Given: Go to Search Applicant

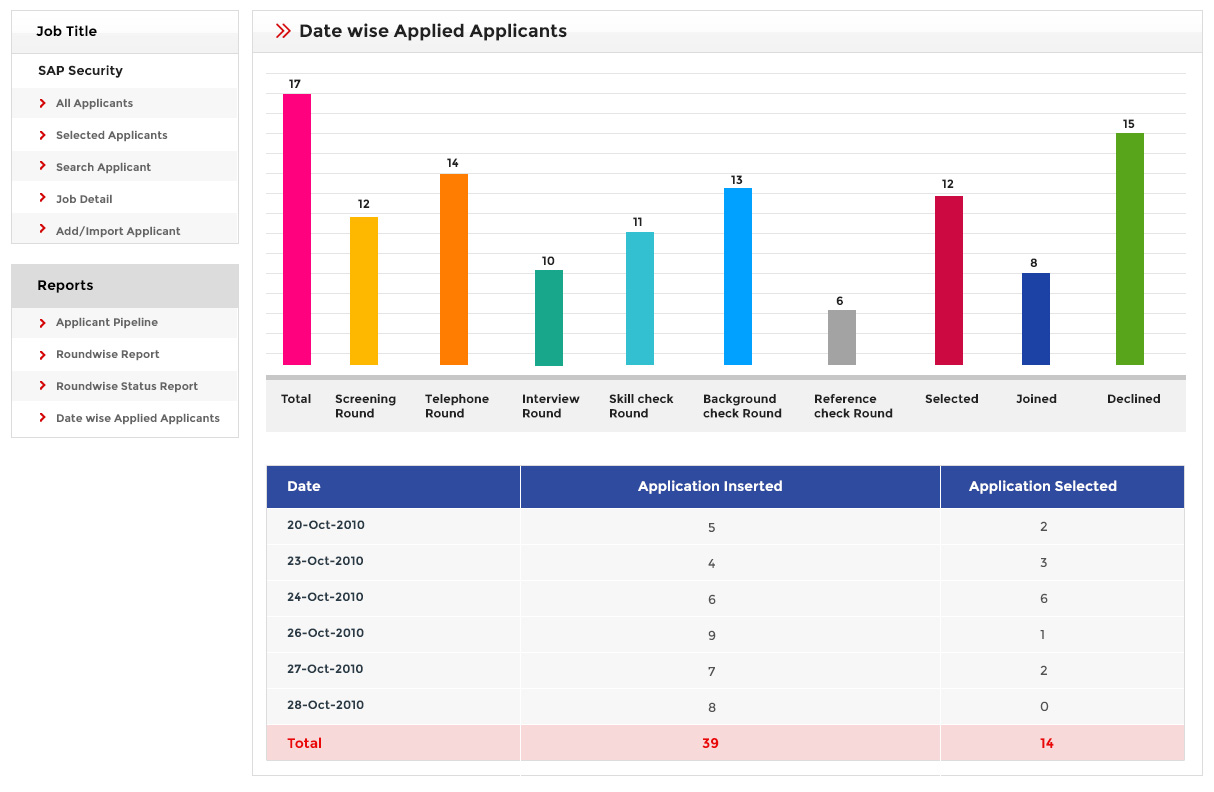Looking at the screenshot, I should [x=103, y=167].
